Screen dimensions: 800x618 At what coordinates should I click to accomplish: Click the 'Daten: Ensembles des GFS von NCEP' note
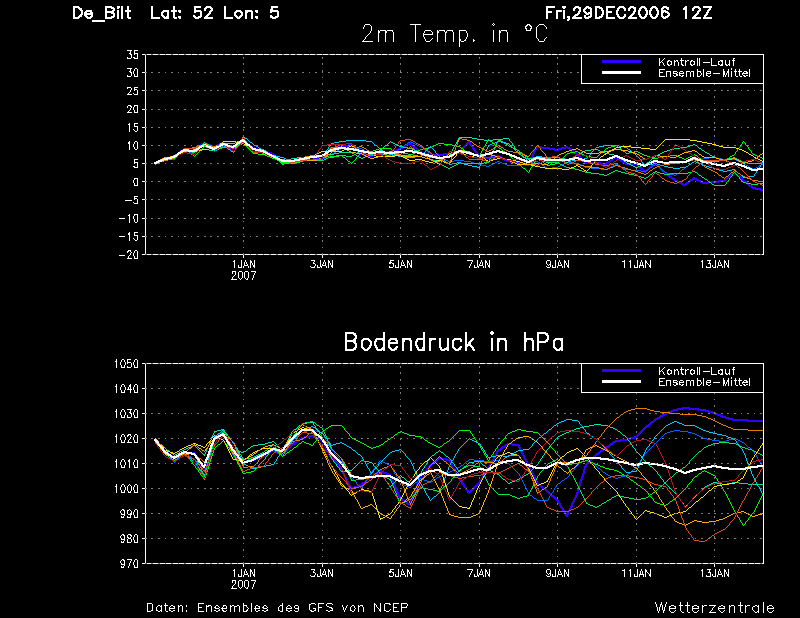click(277, 608)
